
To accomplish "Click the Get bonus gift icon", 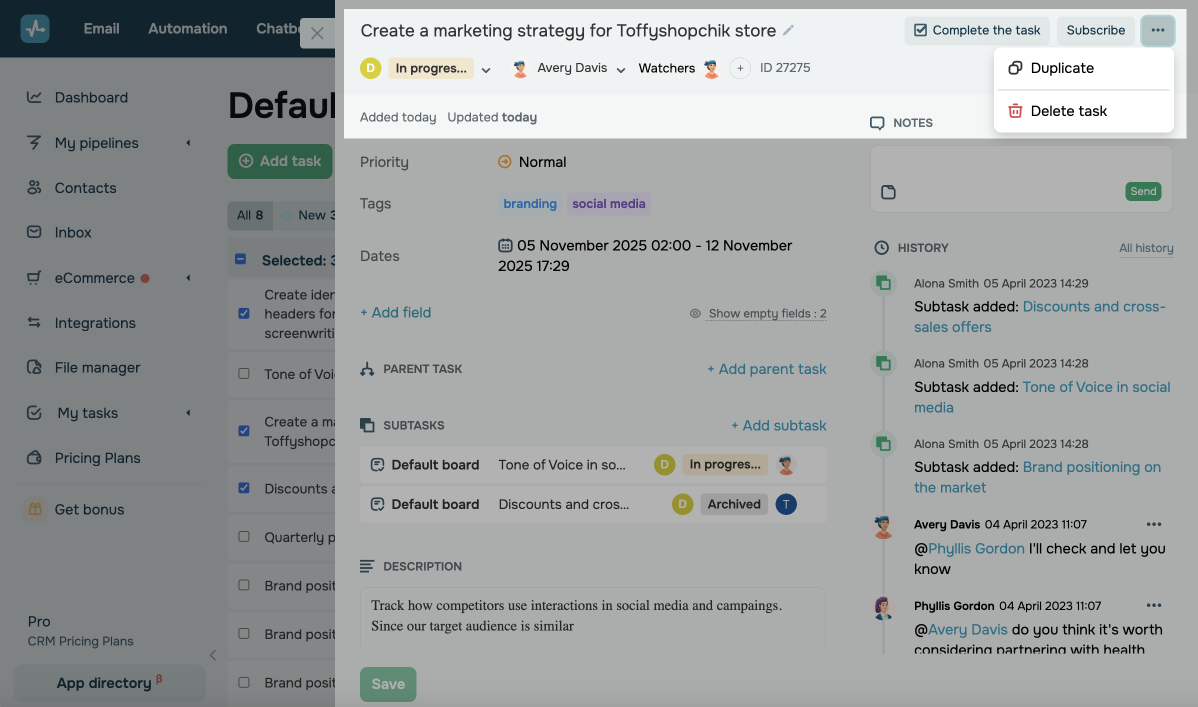I will click(x=35, y=509).
